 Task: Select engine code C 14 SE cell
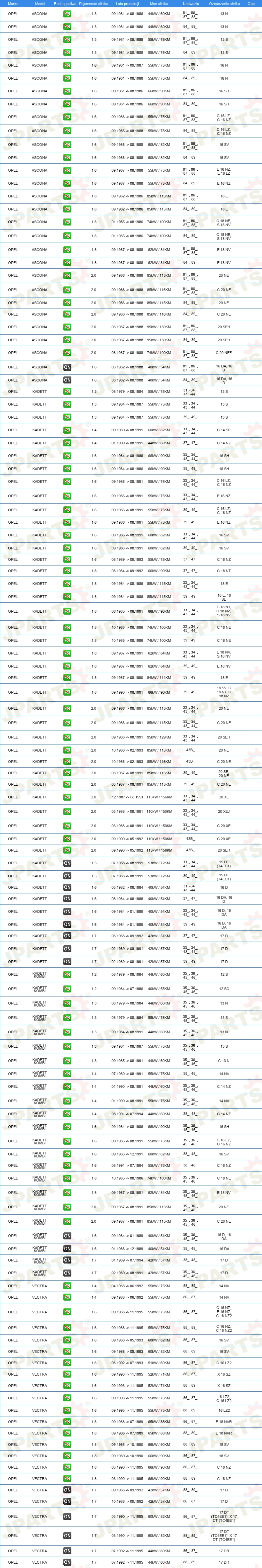pyautogui.click(x=223, y=430)
